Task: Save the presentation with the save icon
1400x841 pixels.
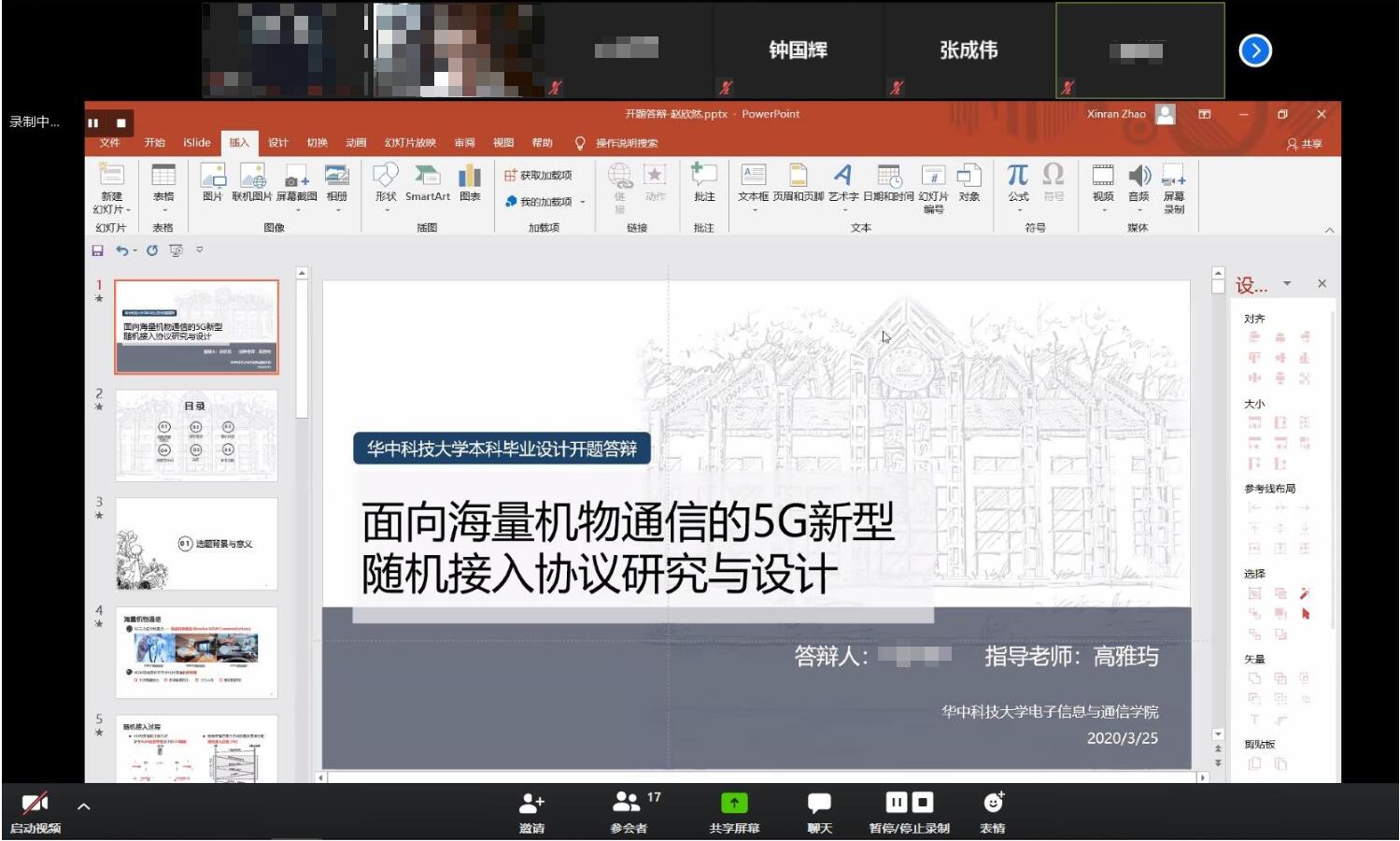Action: pos(97,250)
